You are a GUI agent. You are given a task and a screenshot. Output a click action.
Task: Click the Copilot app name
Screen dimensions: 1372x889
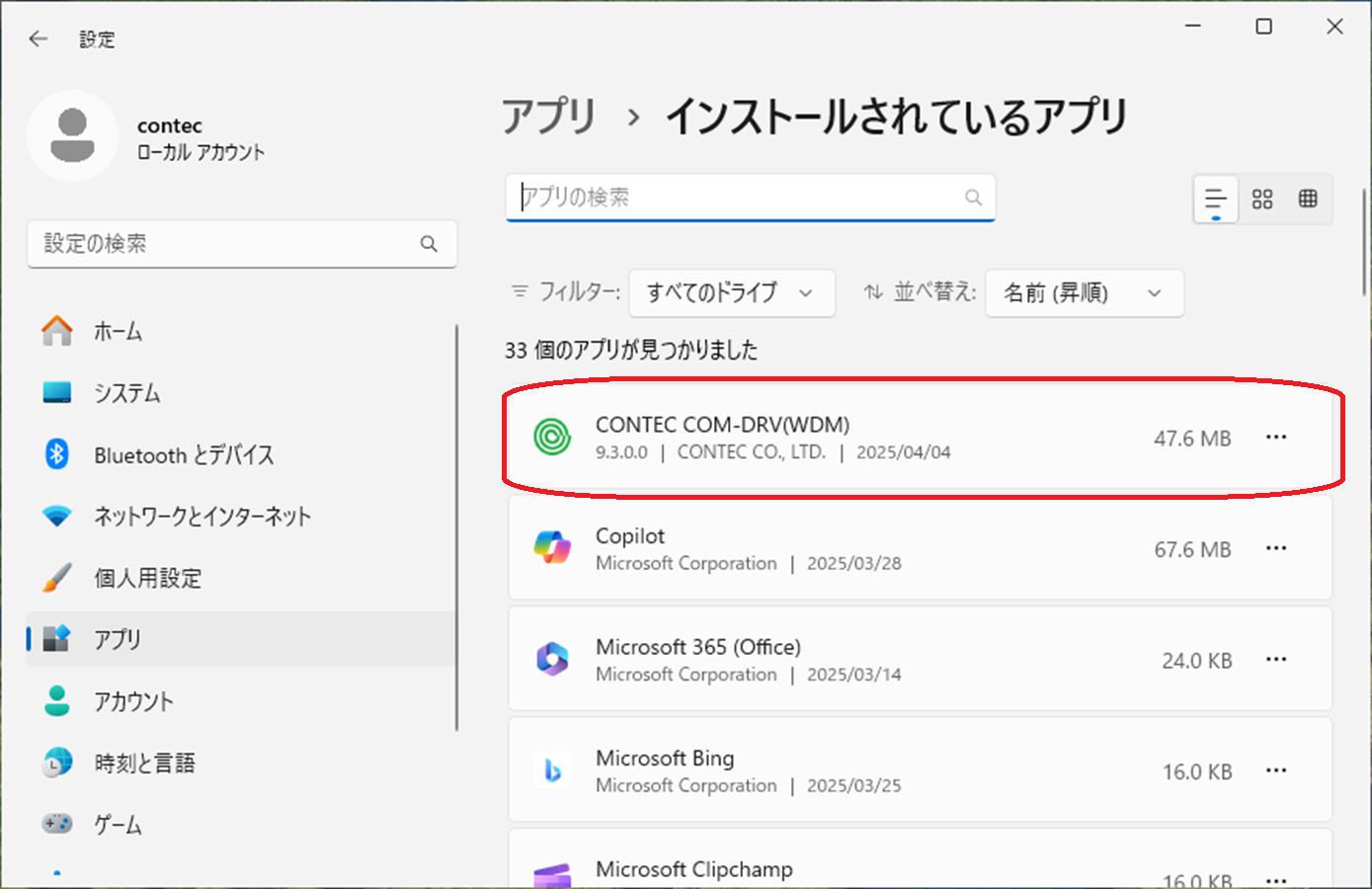[630, 536]
